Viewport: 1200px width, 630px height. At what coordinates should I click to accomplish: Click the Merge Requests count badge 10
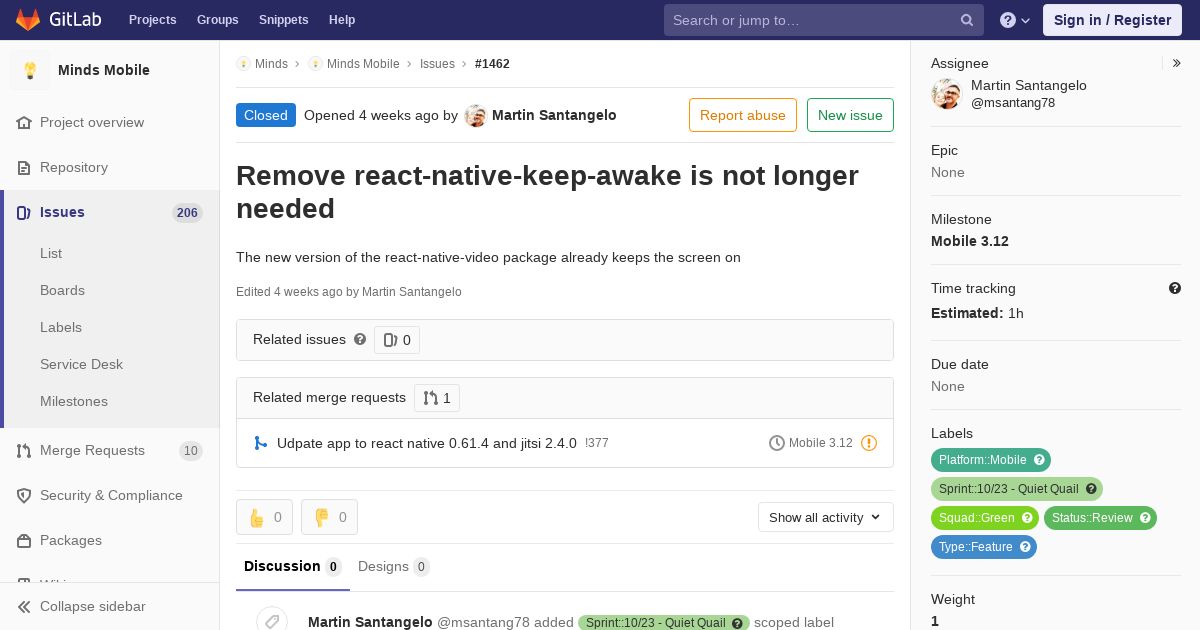[x=190, y=451]
